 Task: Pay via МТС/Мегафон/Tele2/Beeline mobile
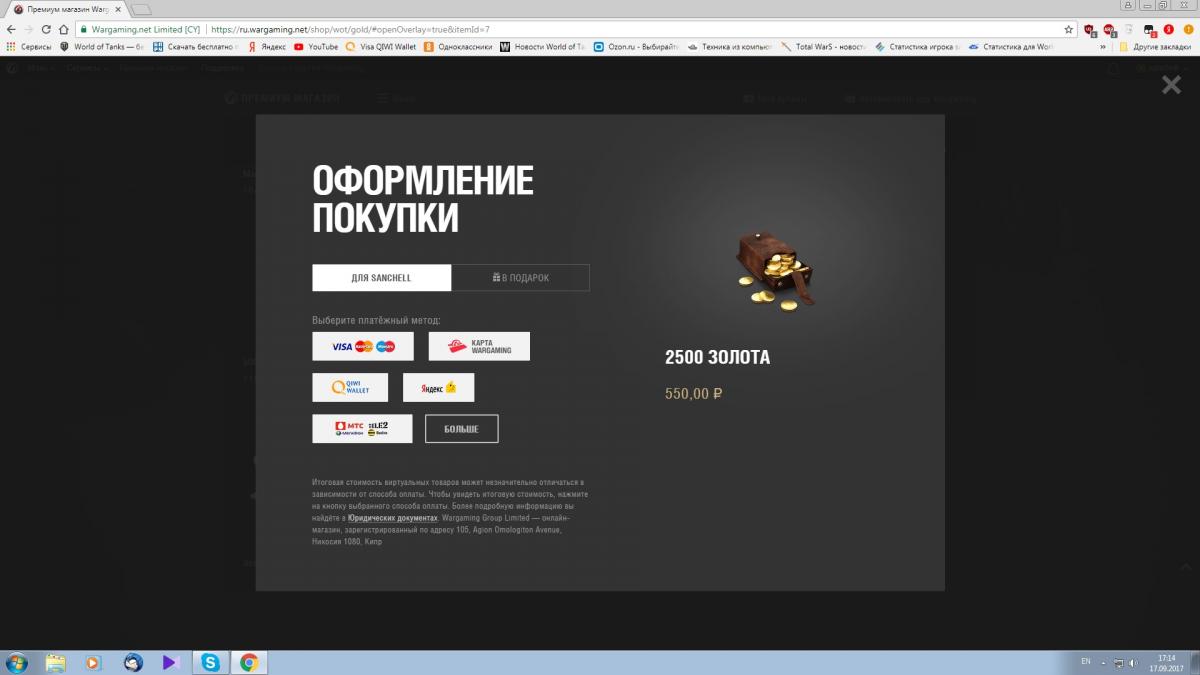pos(362,428)
